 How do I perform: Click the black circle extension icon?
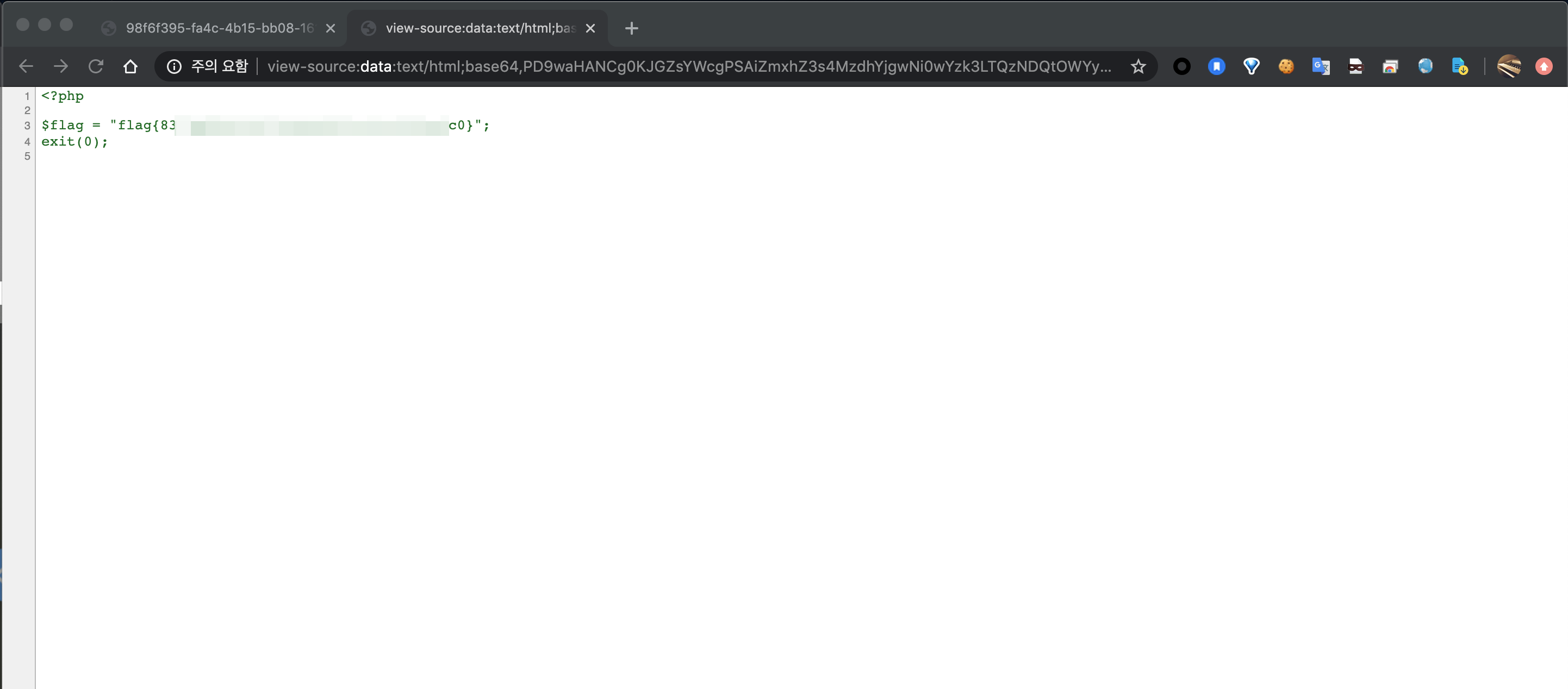pyautogui.click(x=1181, y=66)
